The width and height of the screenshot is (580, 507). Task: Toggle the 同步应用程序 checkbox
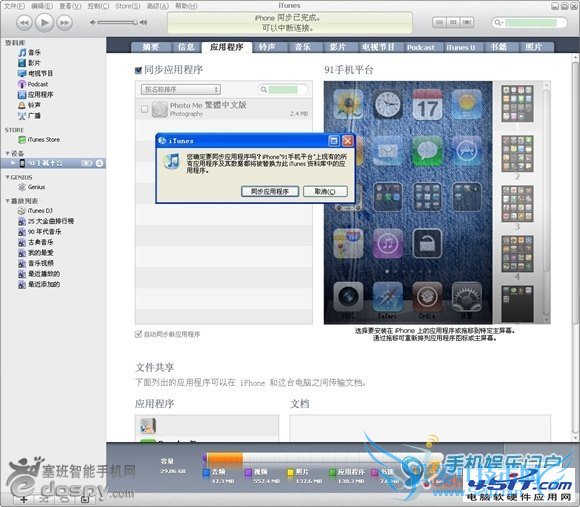coord(138,70)
